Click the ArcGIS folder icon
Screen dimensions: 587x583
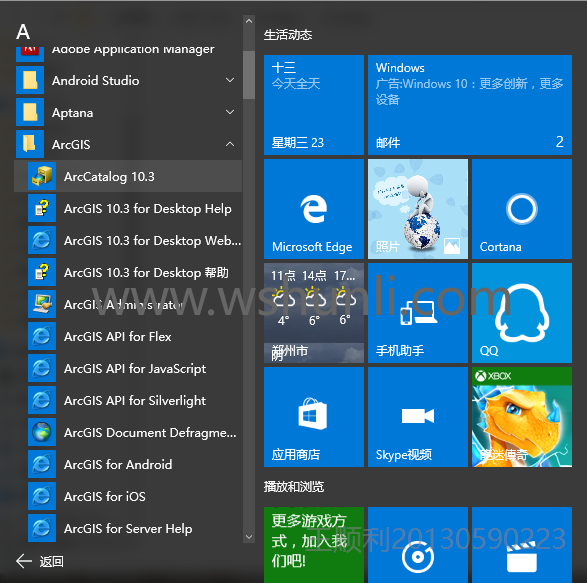[x=30, y=144]
